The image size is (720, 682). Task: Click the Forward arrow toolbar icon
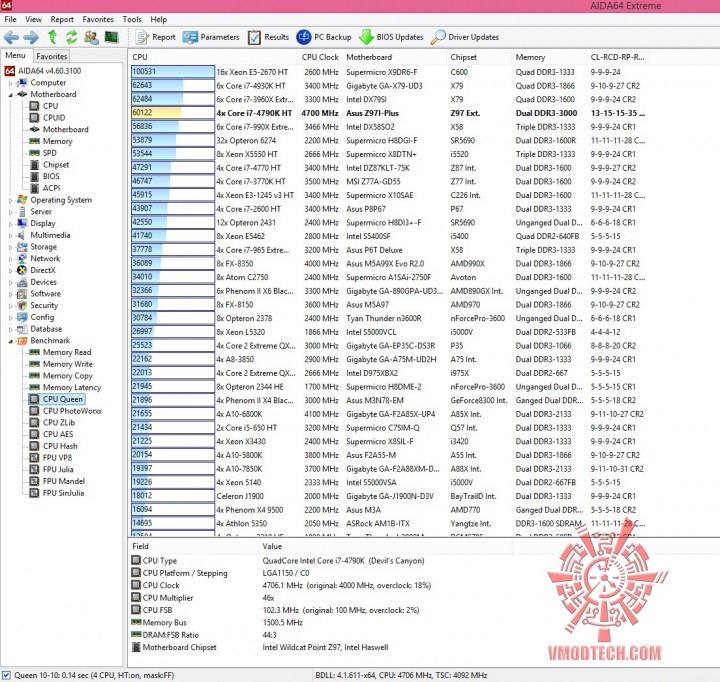pos(31,37)
